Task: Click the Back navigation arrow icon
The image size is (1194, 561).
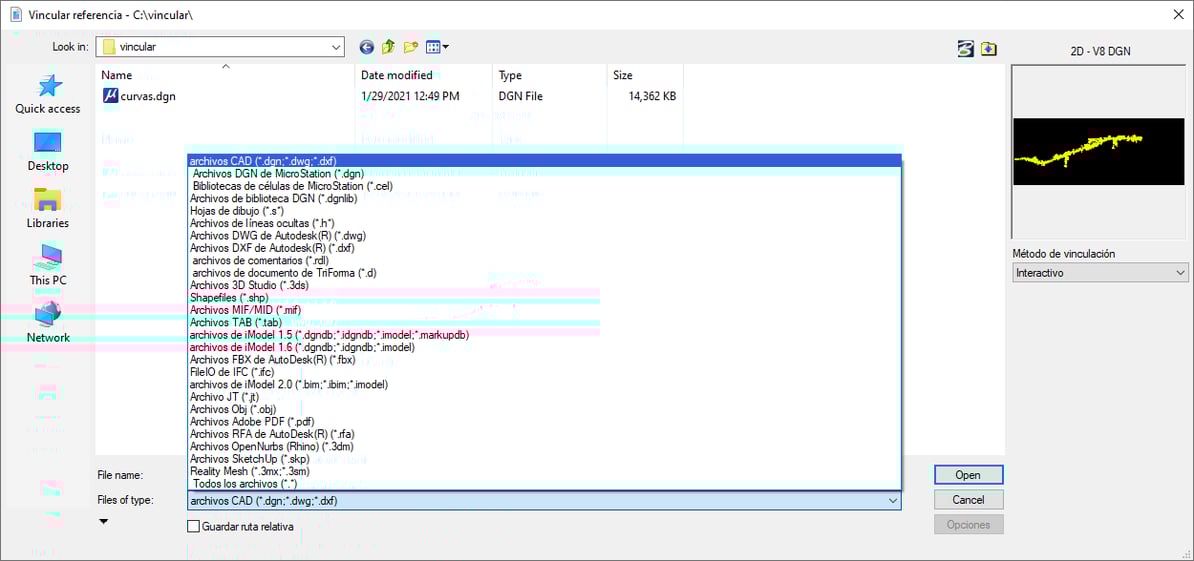Action: (x=366, y=47)
